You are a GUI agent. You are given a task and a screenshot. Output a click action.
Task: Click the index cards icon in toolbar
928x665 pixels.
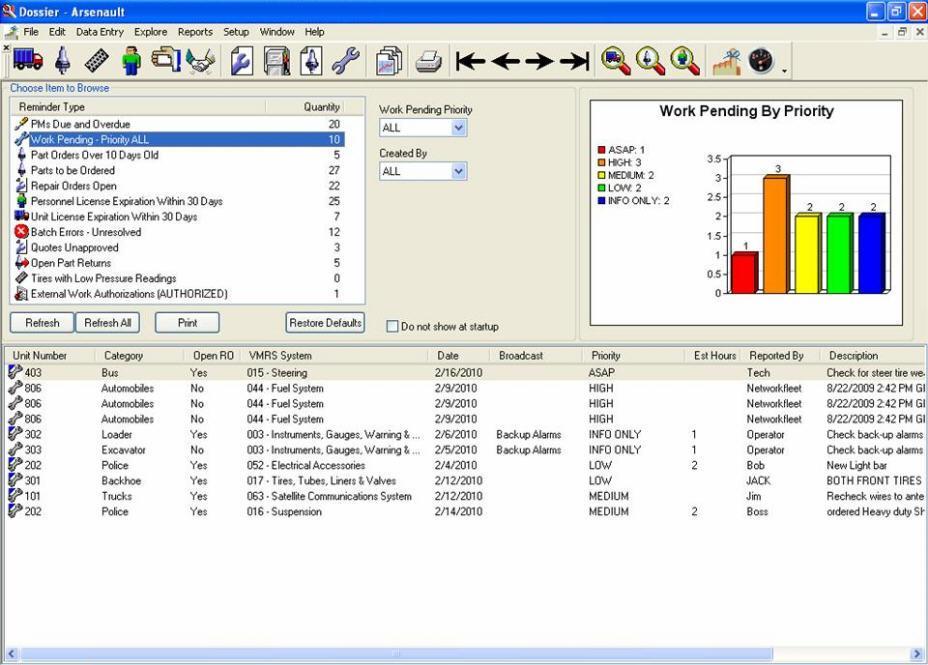tap(166, 60)
